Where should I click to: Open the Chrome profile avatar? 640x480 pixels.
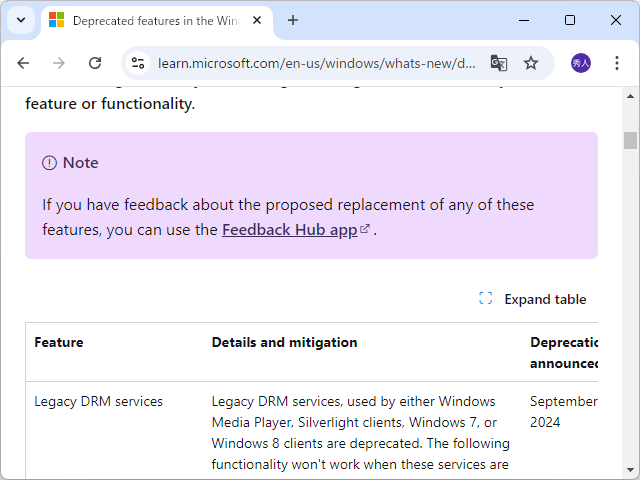(580, 63)
